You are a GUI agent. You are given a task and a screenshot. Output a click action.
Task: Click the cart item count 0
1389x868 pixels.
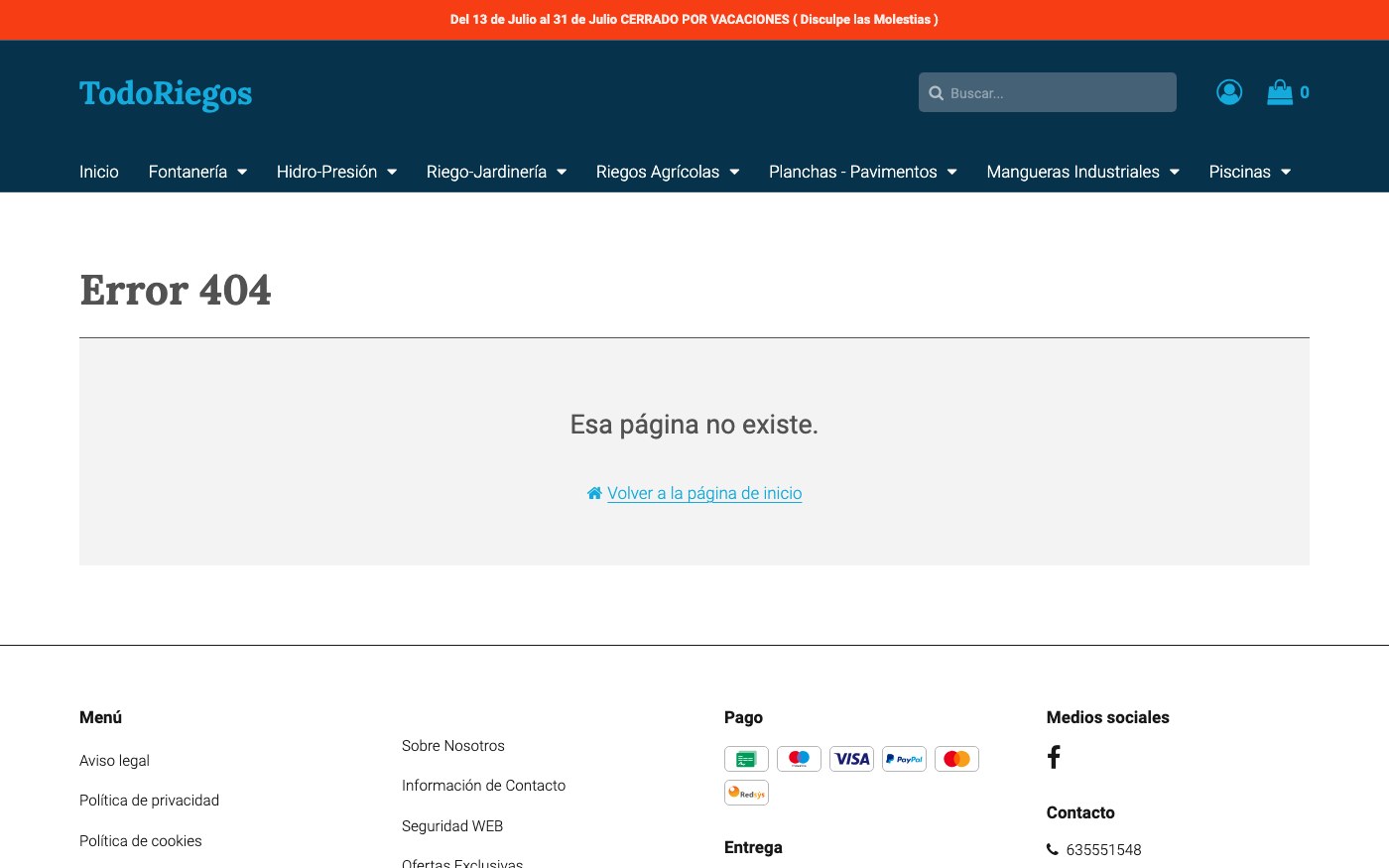[x=1305, y=92]
